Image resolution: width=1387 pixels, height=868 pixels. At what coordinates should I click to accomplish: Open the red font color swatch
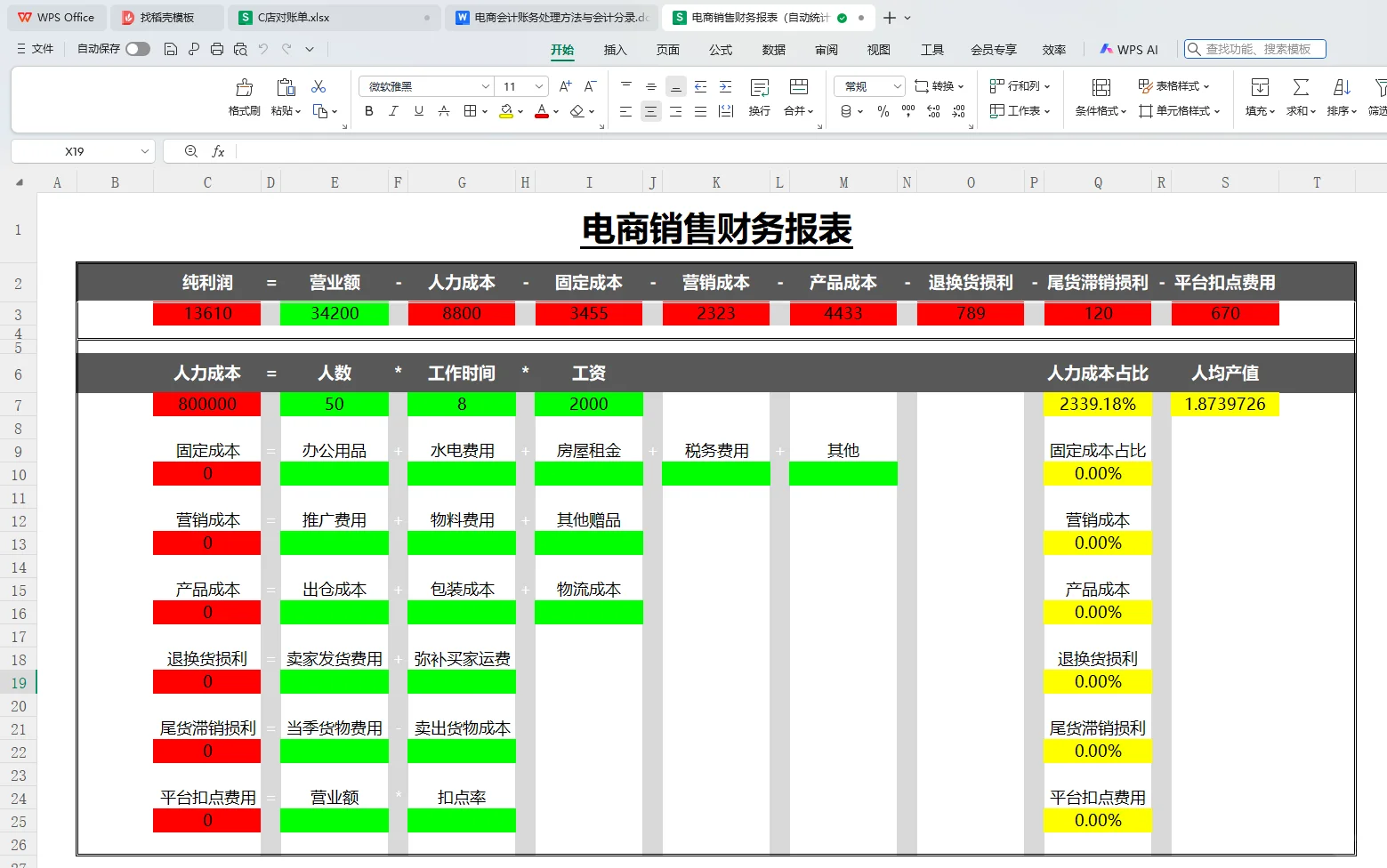point(542,111)
